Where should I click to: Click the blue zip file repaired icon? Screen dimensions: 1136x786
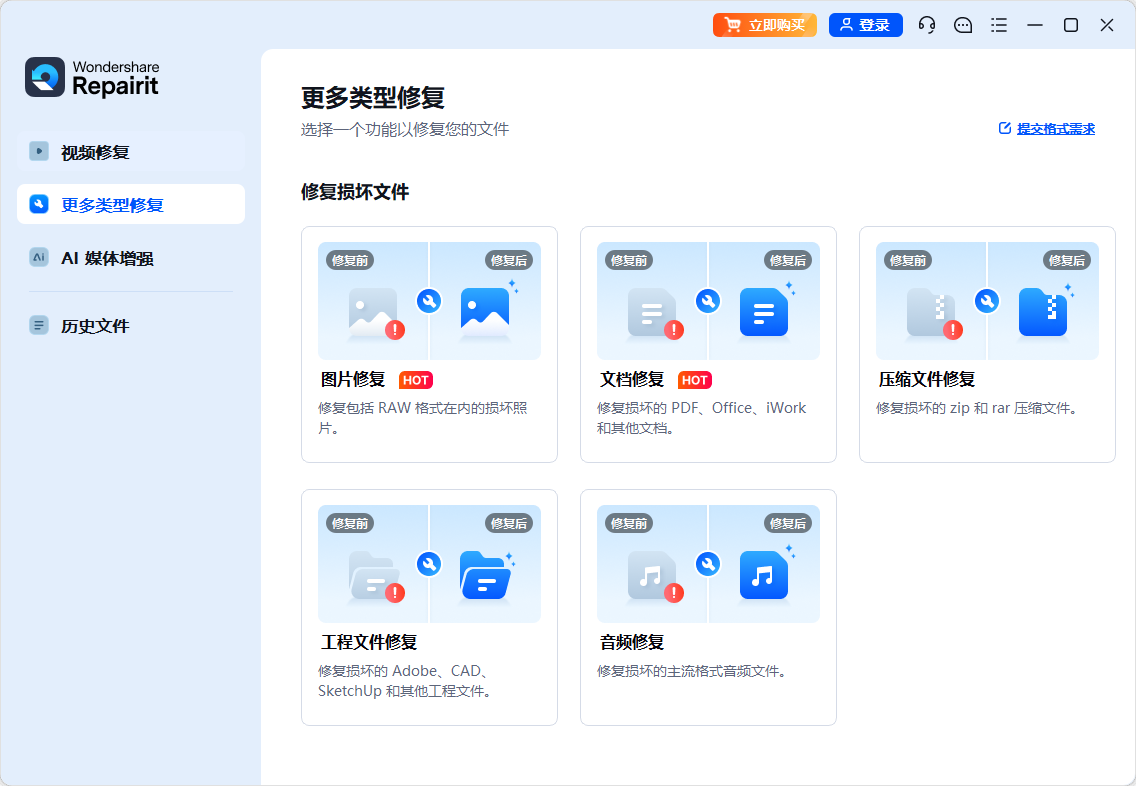coord(1042,312)
